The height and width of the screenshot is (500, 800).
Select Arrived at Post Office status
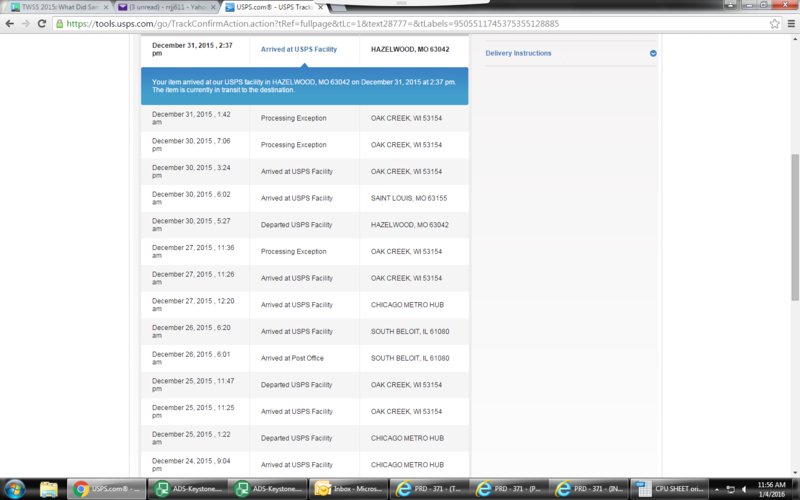(292, 358)
